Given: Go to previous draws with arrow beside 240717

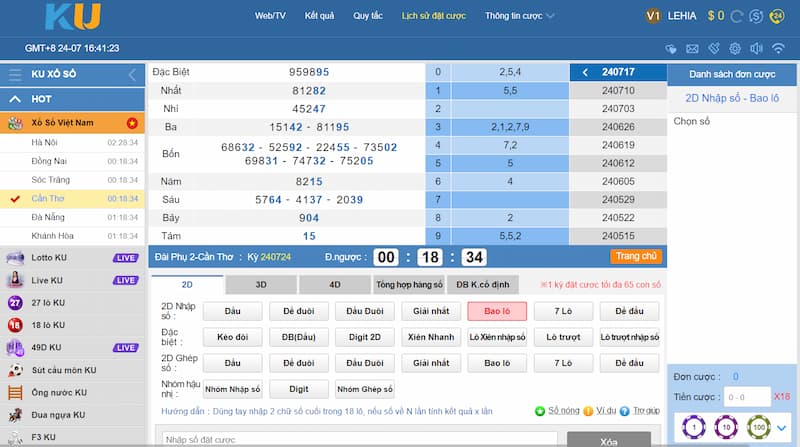Looking at the screenshot, I should (585, 72).
